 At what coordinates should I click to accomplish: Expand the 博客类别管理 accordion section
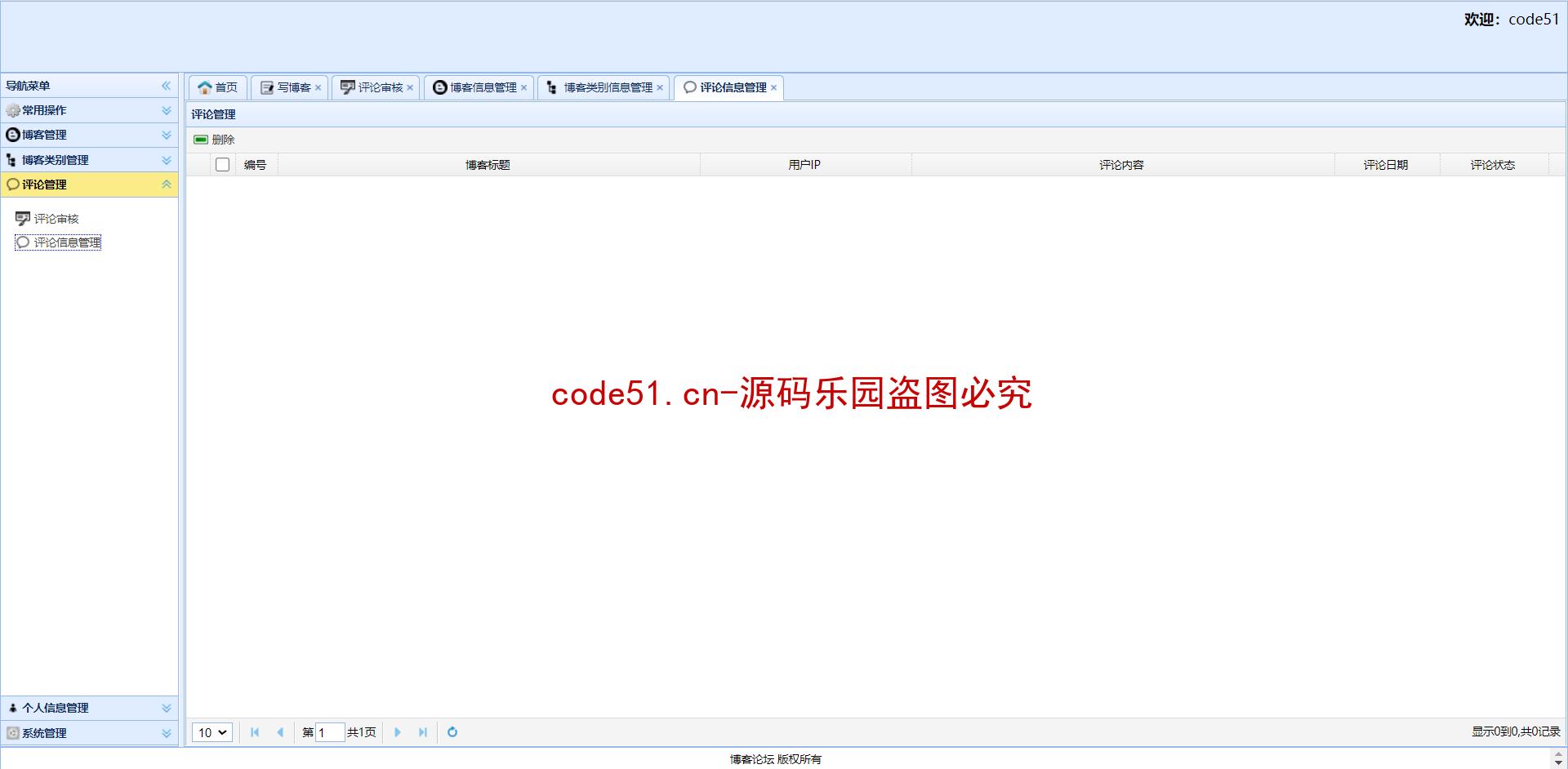tap(167, 160)
